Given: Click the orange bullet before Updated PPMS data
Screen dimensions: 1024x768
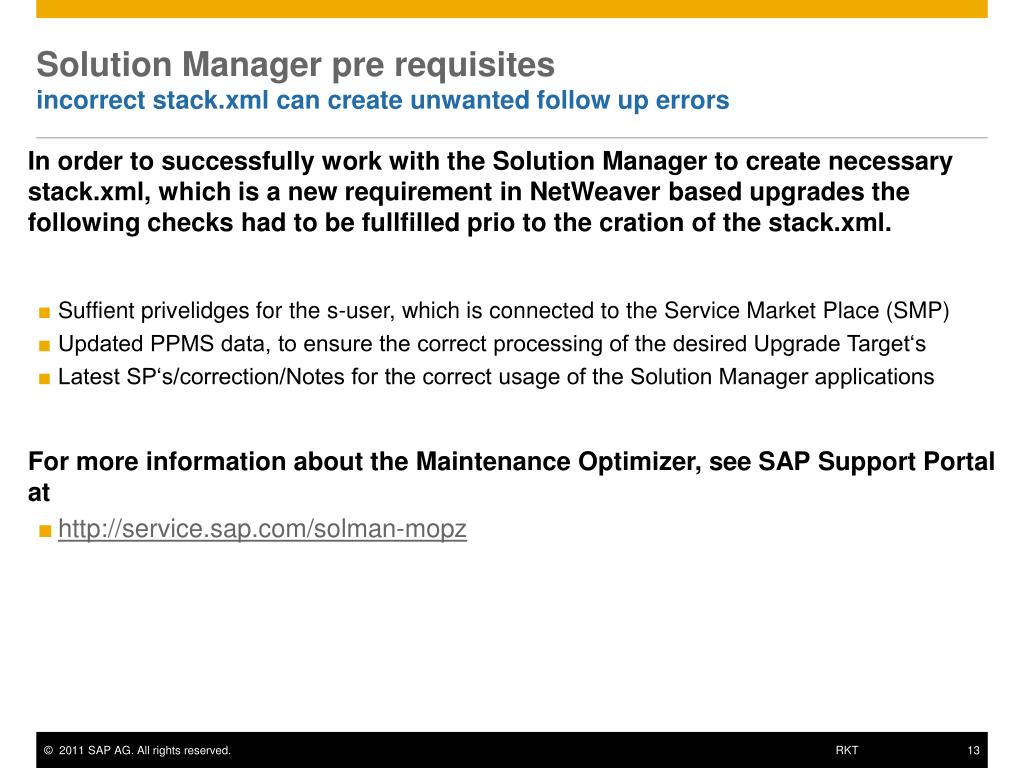Looking at the screenshot, I should pyautogui.click(x=44, y=345).
